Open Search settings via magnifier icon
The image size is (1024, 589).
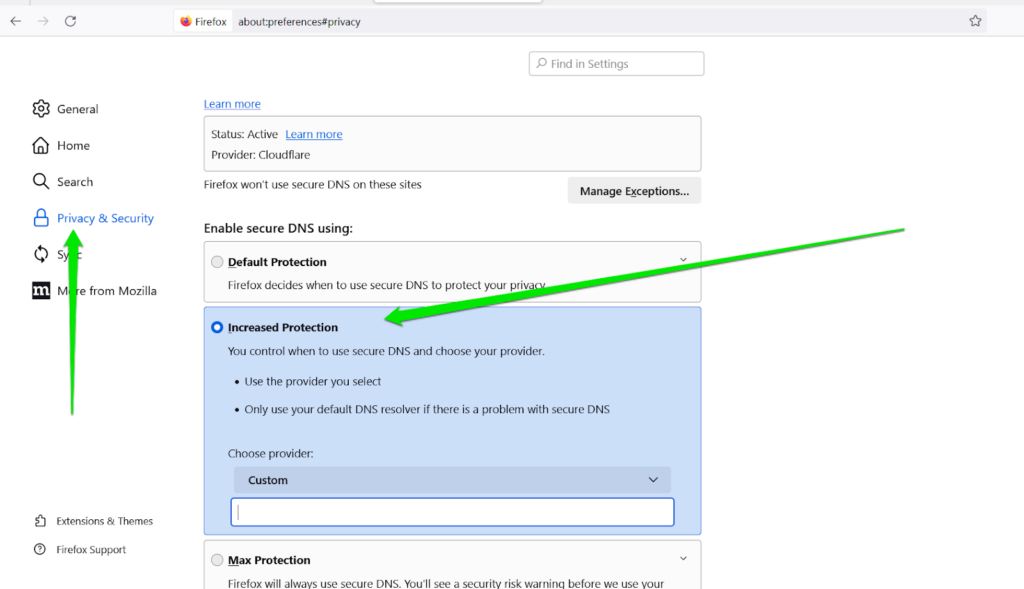[41, 181]
